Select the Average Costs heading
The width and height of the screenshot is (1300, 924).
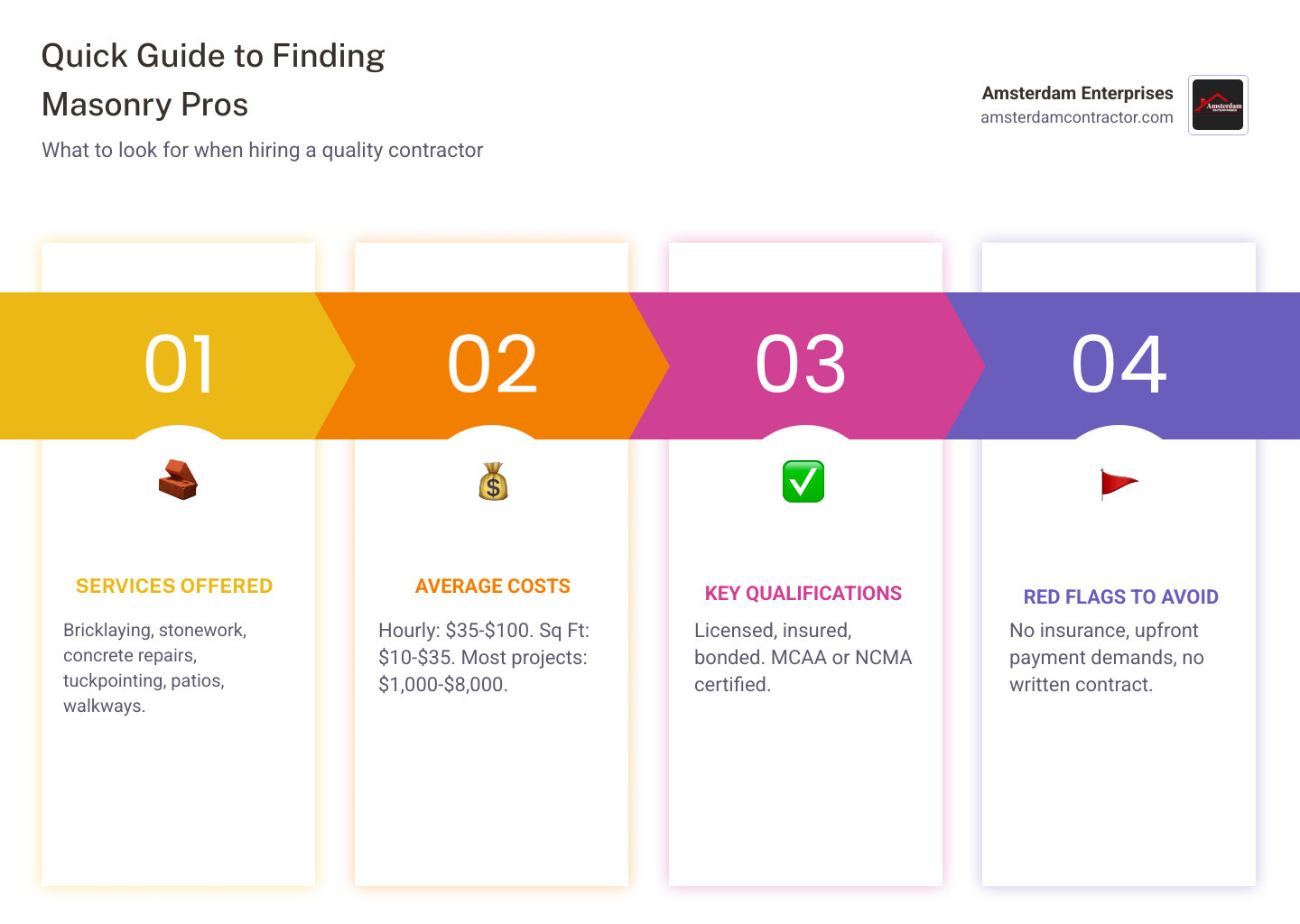(x=493, y=587)
